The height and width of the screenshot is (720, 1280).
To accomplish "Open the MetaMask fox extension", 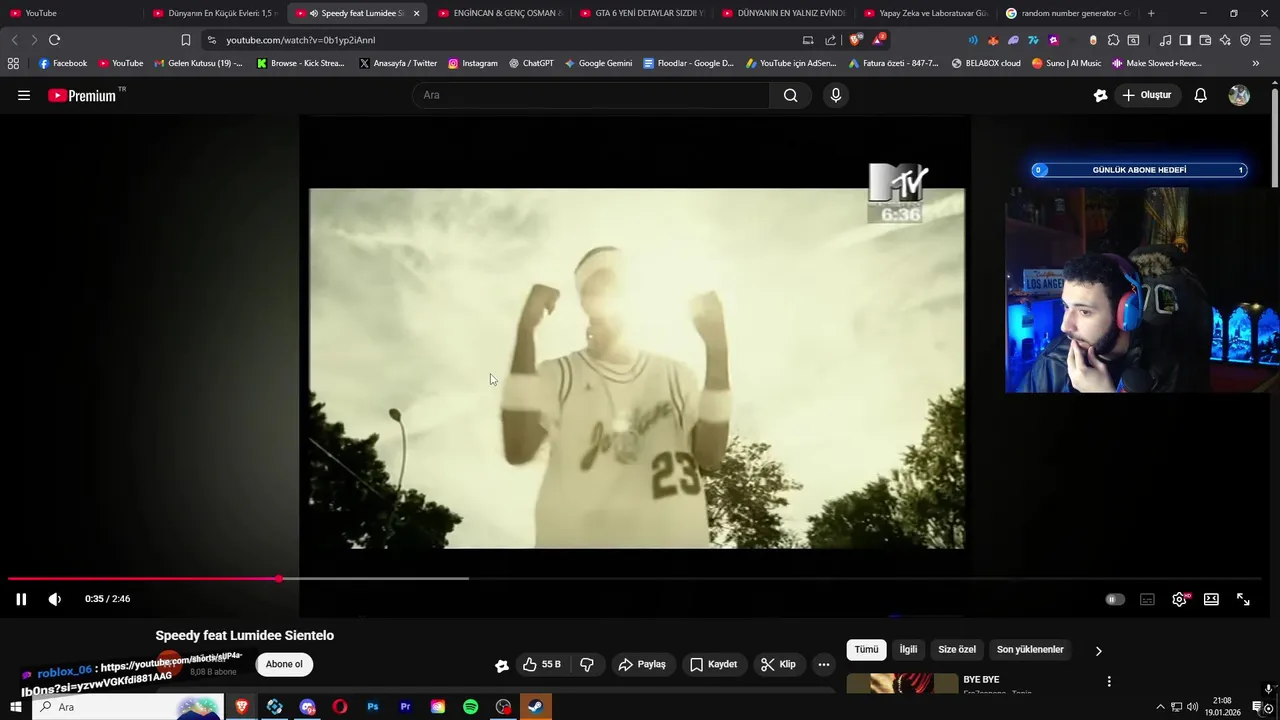I will (993, 40).
